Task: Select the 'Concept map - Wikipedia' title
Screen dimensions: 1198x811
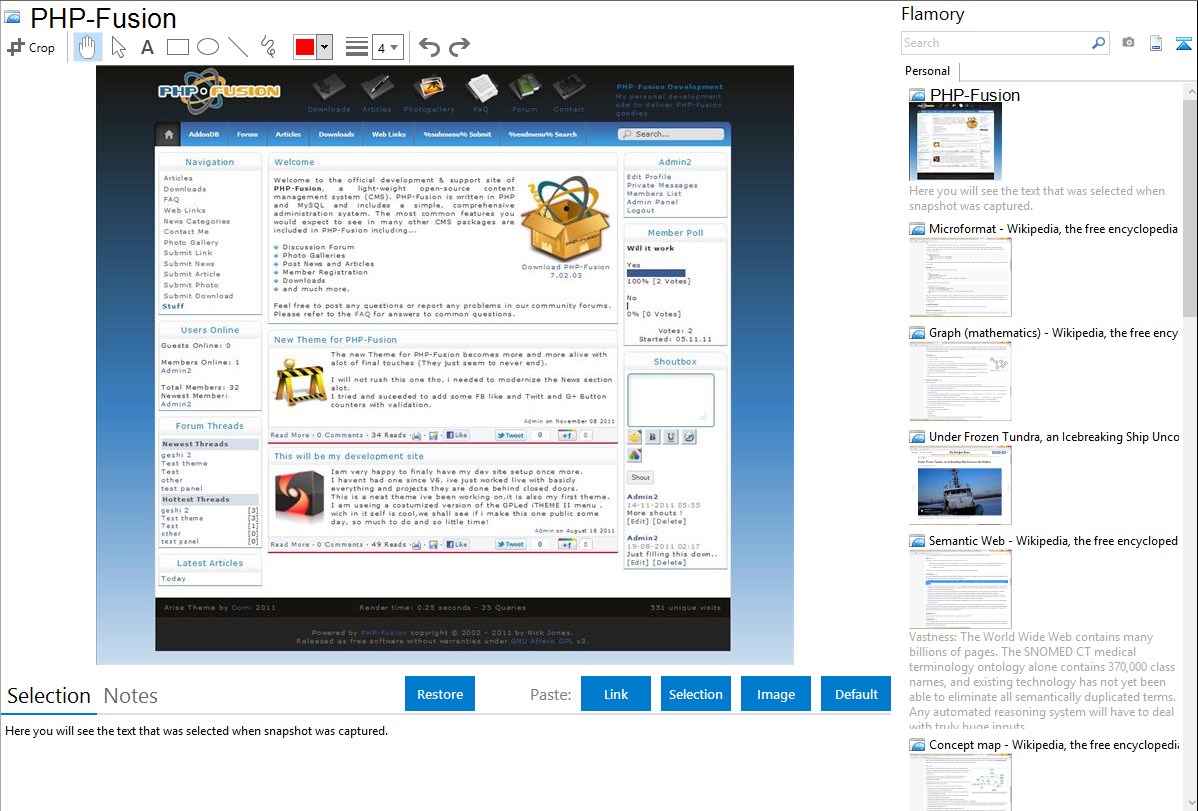Action: (1054, 745)
